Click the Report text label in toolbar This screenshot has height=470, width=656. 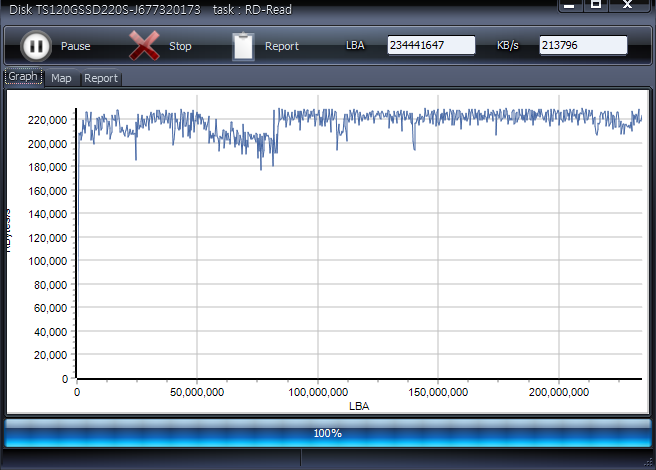pyautogui.click(x=281, y=46)
